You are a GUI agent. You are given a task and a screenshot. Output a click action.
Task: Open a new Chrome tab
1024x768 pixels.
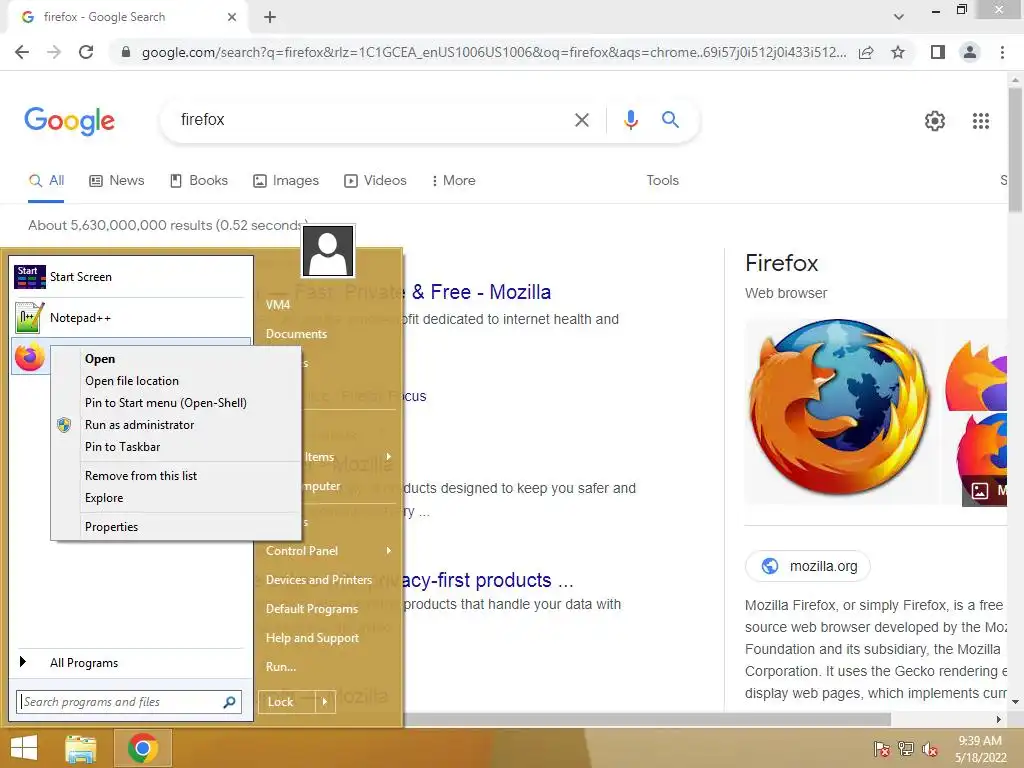tap(270, 17)
